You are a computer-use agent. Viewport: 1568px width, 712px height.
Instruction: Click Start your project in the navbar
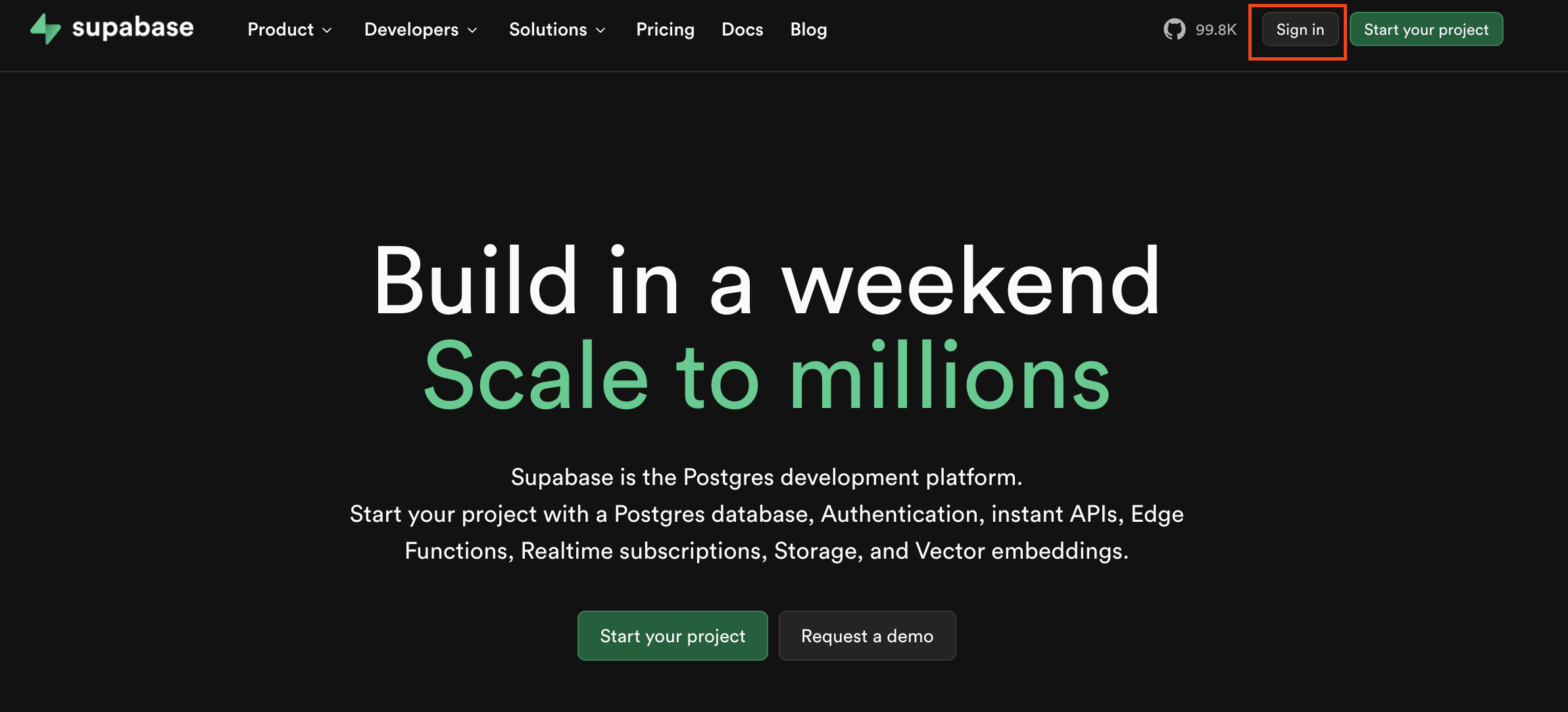(x=1426, y=30)
